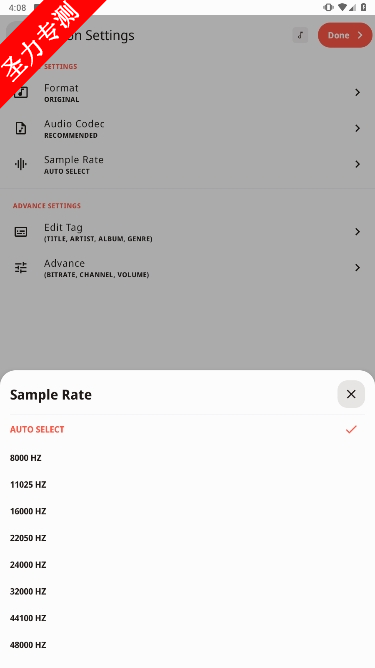Tap the checkmark next to Auto Select
Viewport: 375px width, 668px height.
pos(351,429)
